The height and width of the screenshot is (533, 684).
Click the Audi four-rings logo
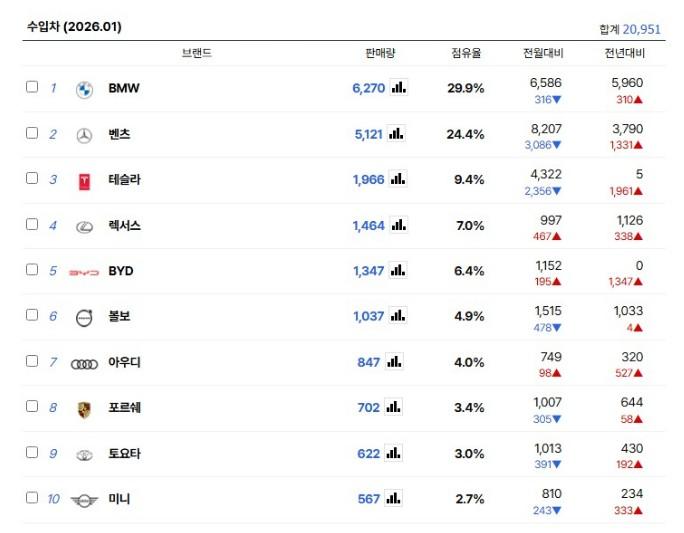[84, 363]
